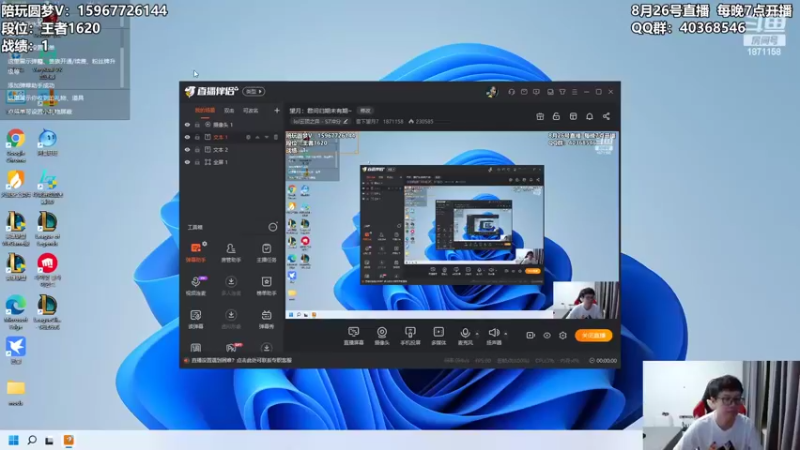Image resolution: width=800 pixels, height=450 pixels.
Task: Click the unlock padlock icon in room header
Action: [556, 116]
